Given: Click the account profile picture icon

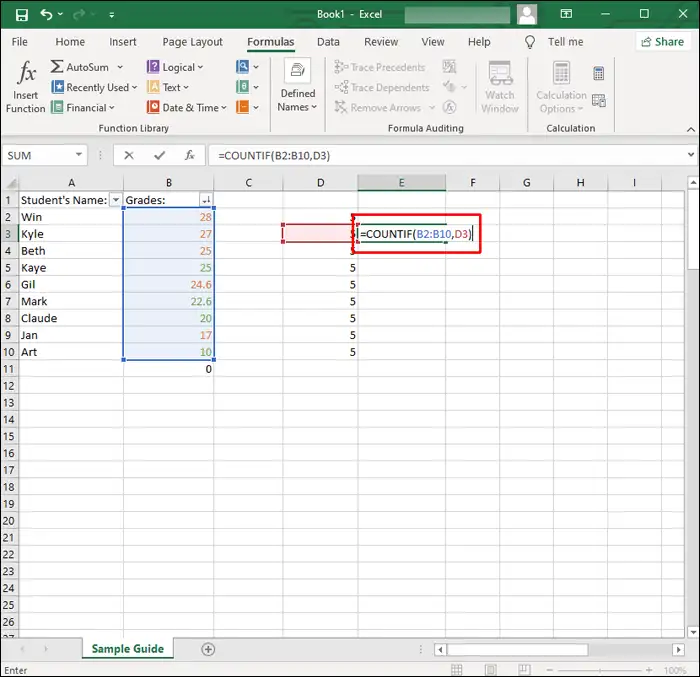Looking at the screenshot, I should (527, 14).
